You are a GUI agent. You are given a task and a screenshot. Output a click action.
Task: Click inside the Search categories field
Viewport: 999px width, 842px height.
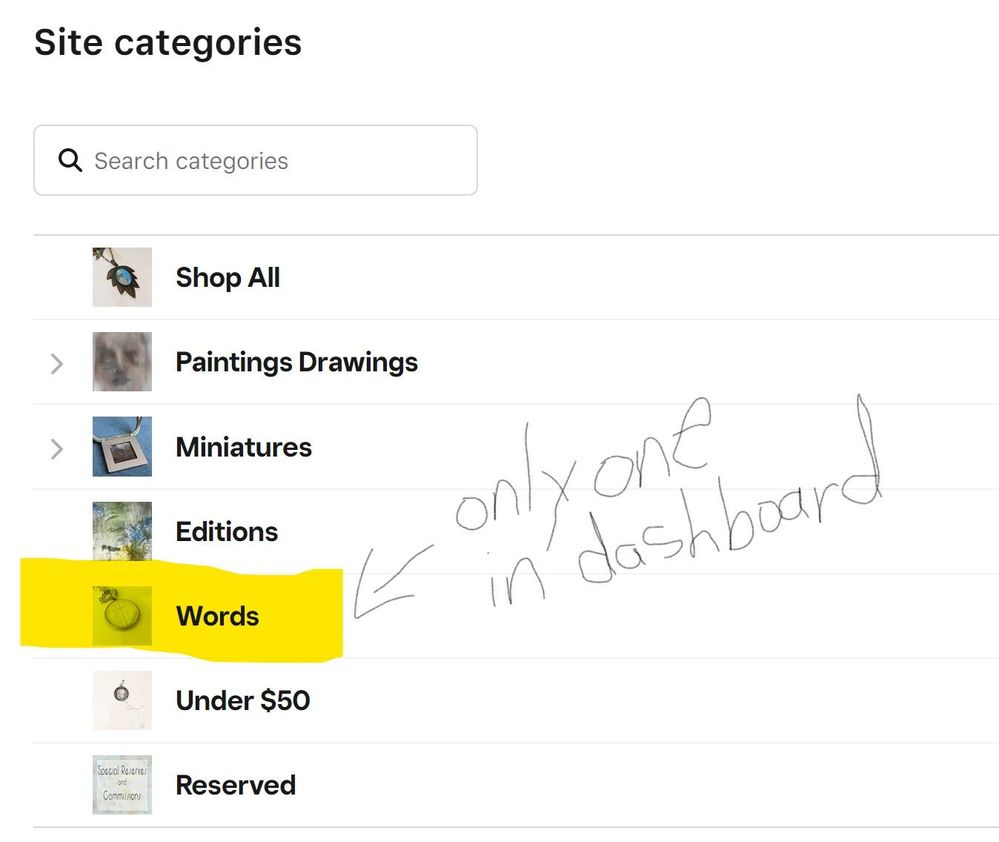(x=255, y=160)
